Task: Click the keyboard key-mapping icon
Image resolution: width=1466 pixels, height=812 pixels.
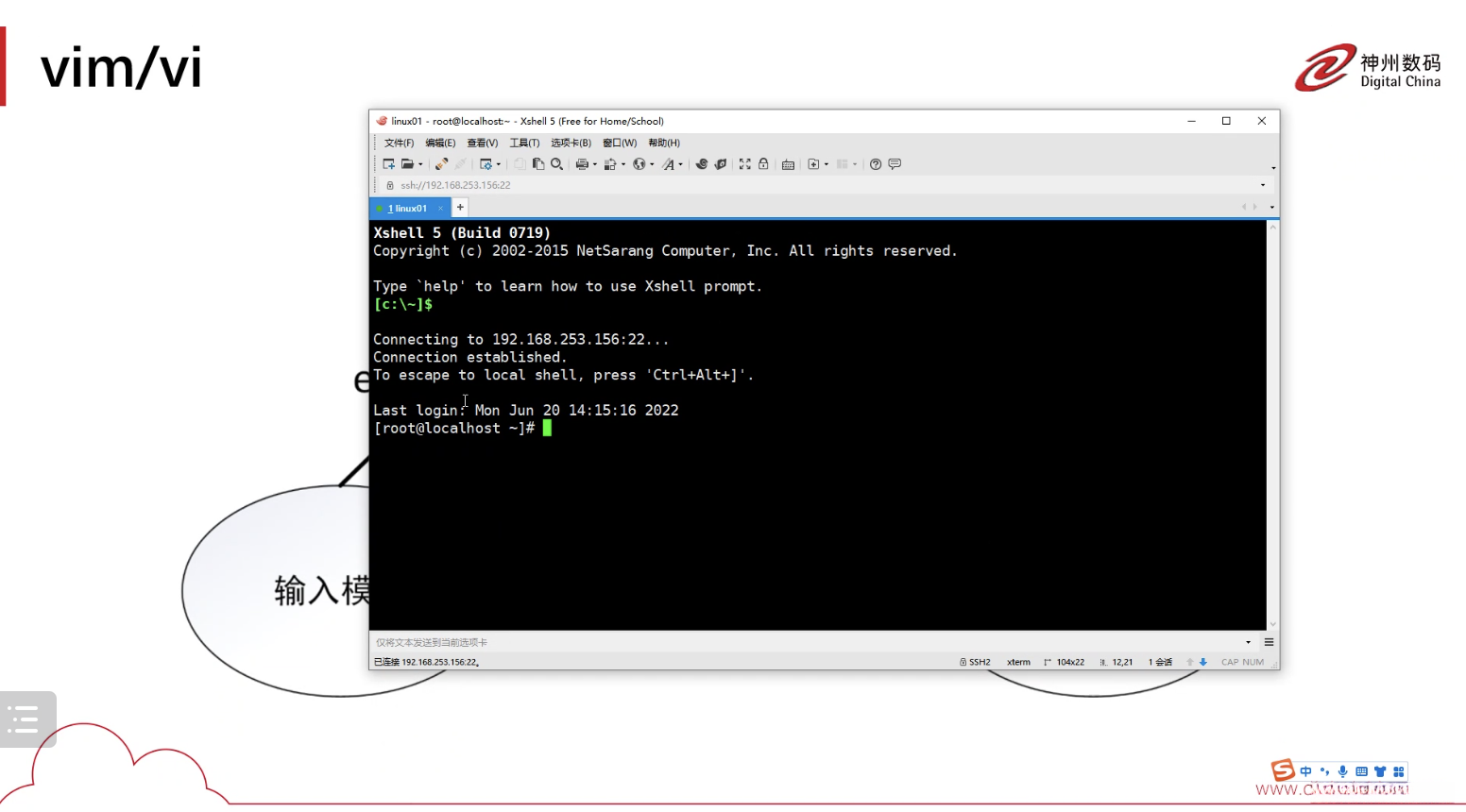Action: [788, 164]
